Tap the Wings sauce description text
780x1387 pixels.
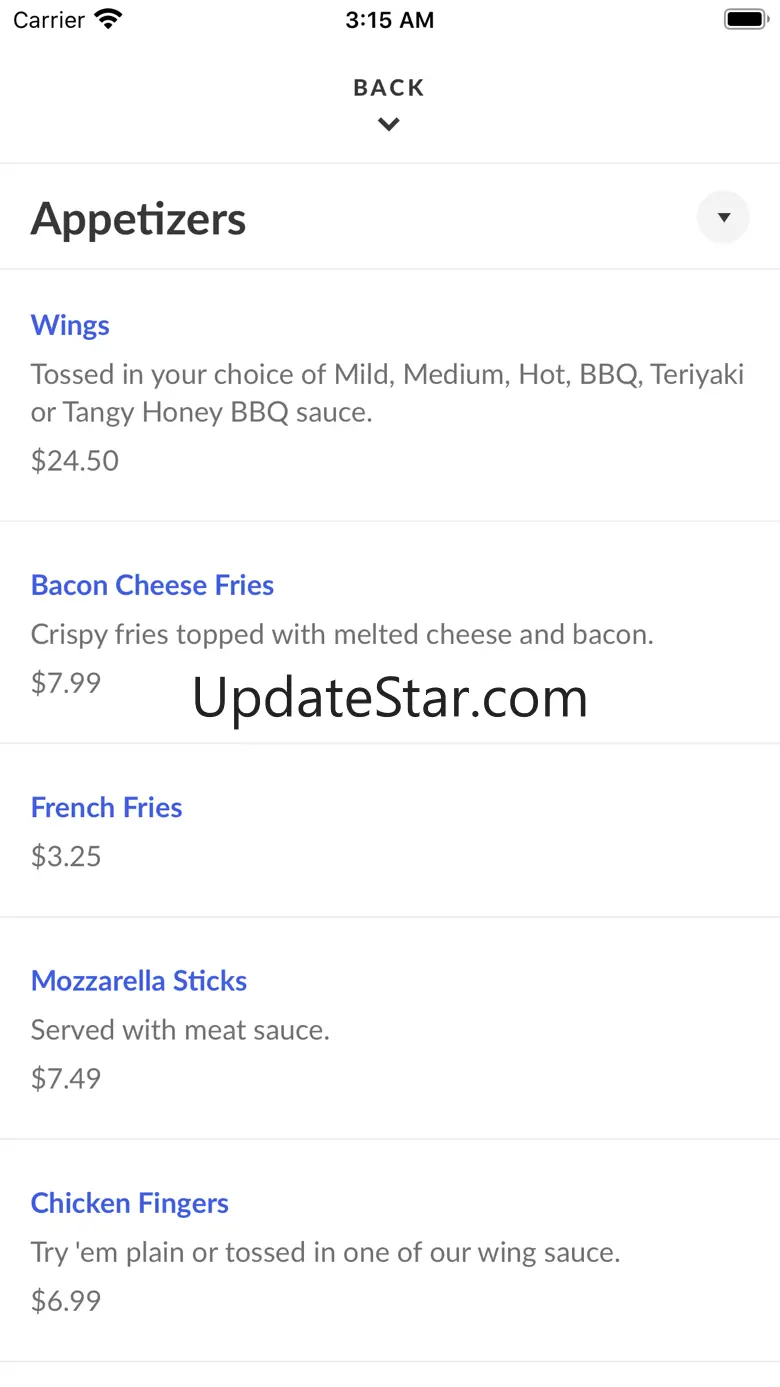click(x=387, y=393)
